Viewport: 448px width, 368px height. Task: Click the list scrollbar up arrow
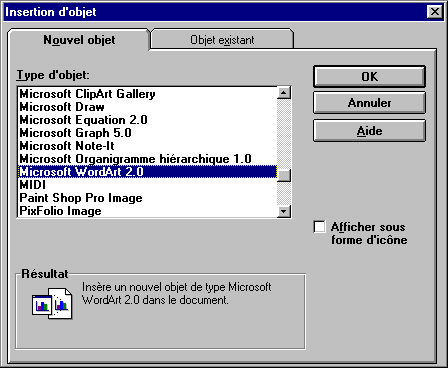(x=284, y=93)
